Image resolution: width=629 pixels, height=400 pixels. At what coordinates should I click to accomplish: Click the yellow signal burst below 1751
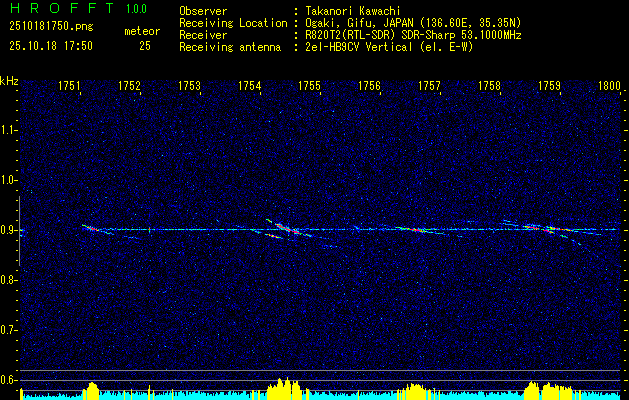click(x=91, y=391)
